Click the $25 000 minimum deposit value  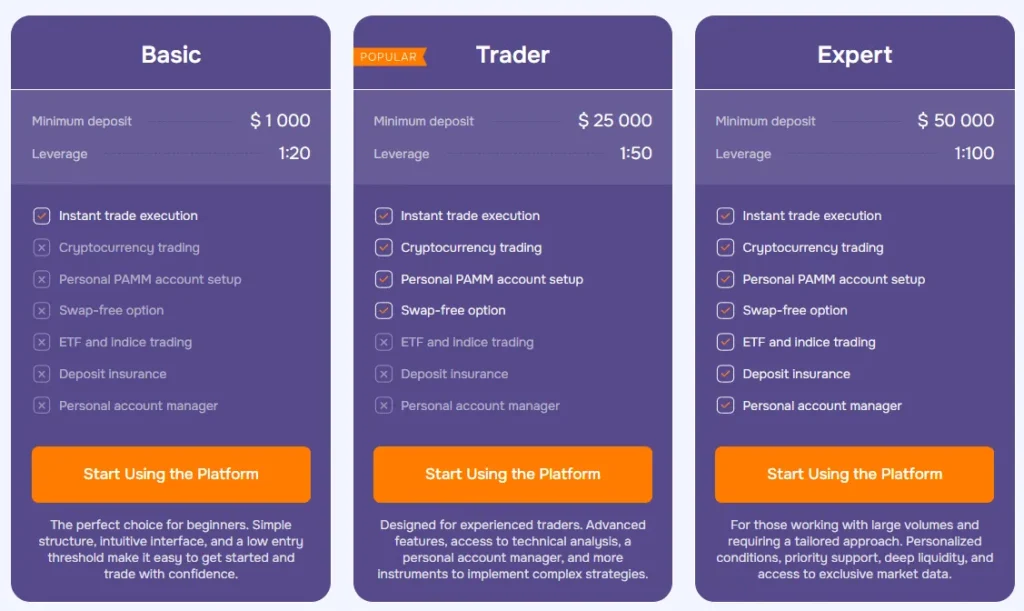615,121
